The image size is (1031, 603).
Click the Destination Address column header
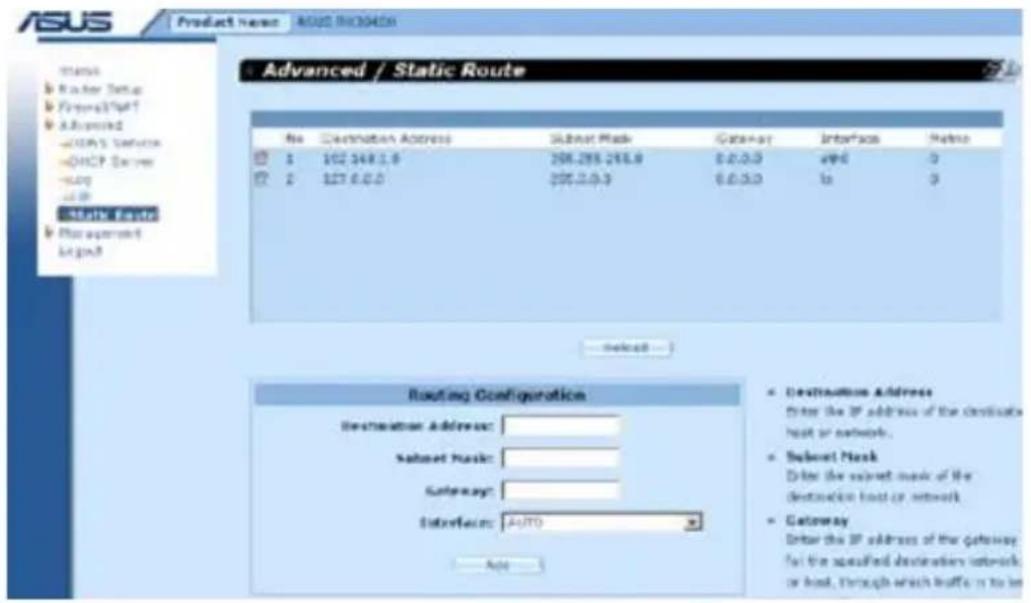coord(386,139)
